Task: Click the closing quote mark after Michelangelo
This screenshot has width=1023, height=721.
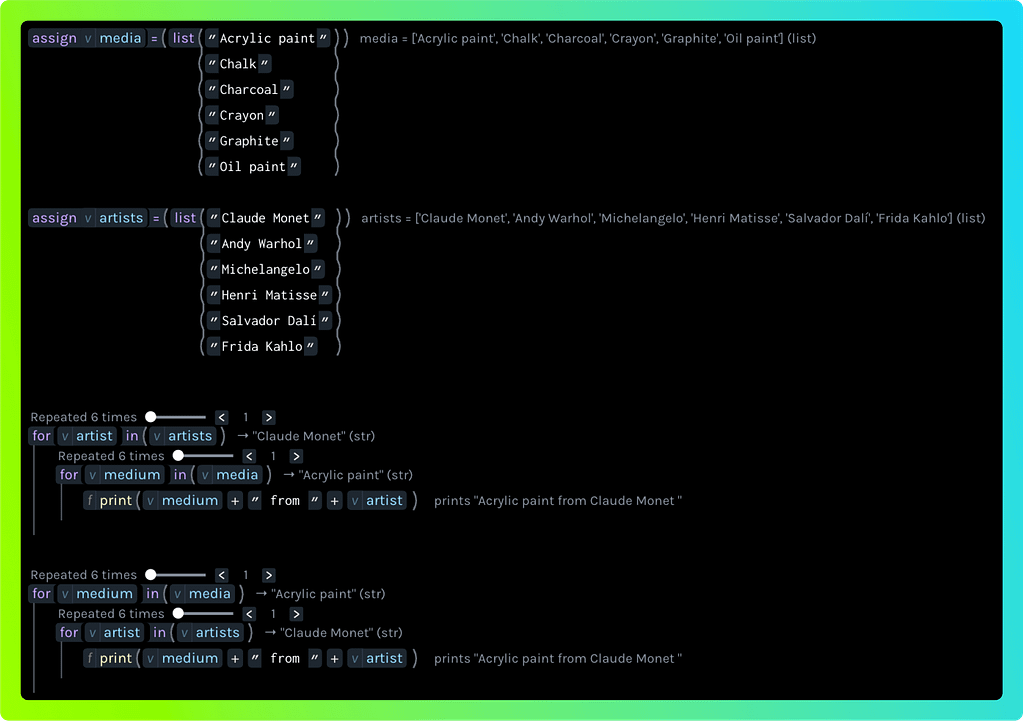Action: click(317, 270)
